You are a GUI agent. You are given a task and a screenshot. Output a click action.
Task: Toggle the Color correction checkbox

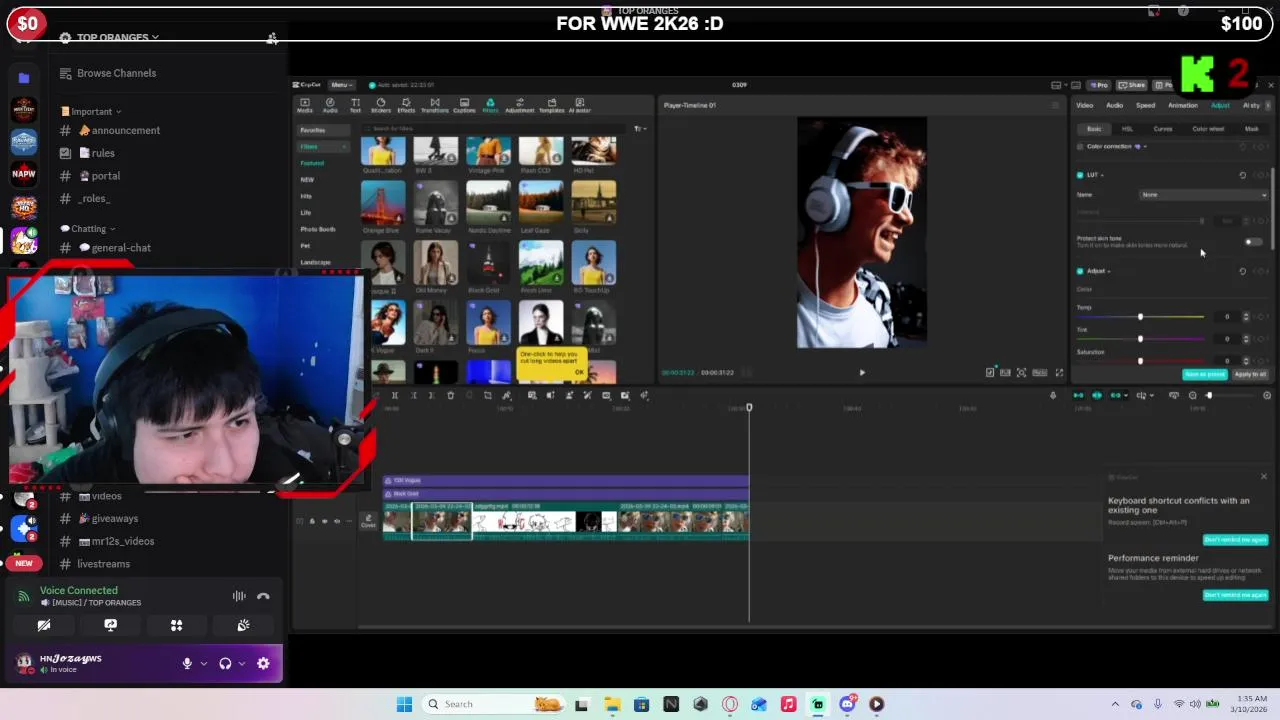tap(1080, 147)
